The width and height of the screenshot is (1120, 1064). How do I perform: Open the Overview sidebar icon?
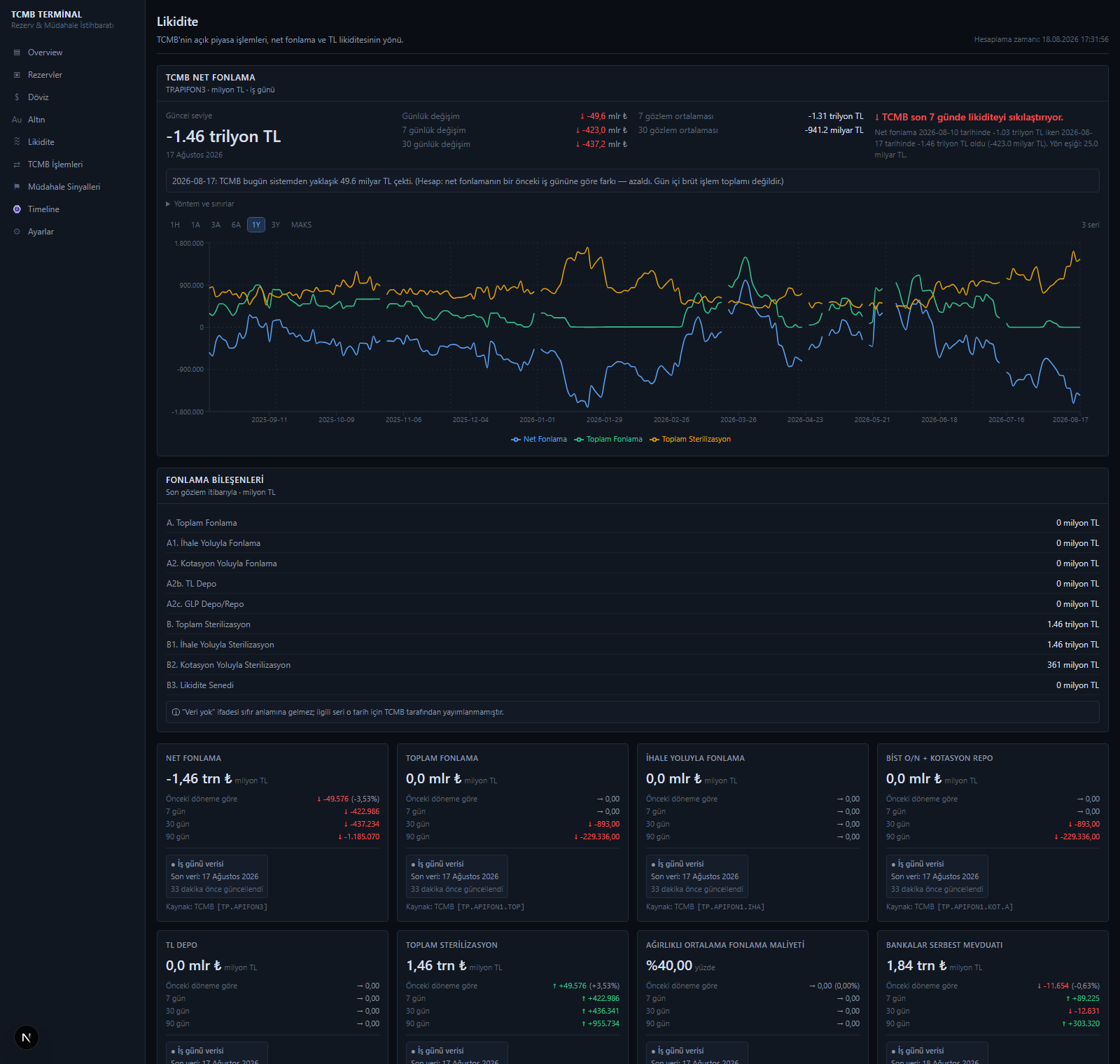tap(17, 52)
